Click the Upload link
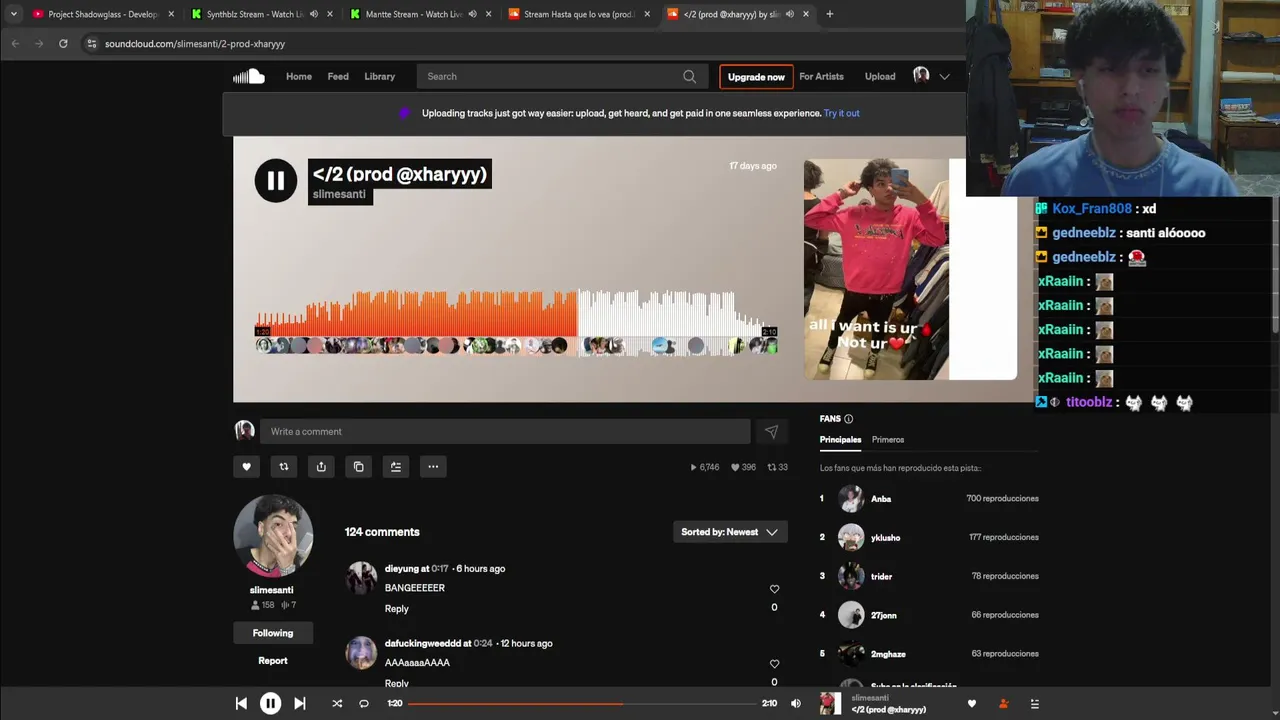 click(880, 76)
